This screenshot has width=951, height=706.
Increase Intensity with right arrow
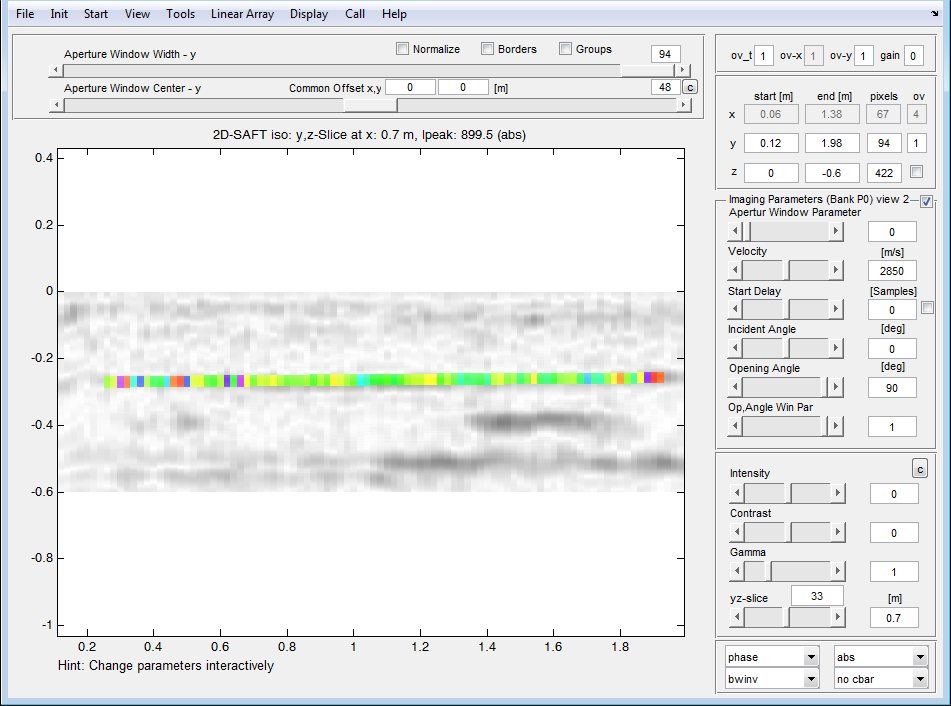pos(838,493)
